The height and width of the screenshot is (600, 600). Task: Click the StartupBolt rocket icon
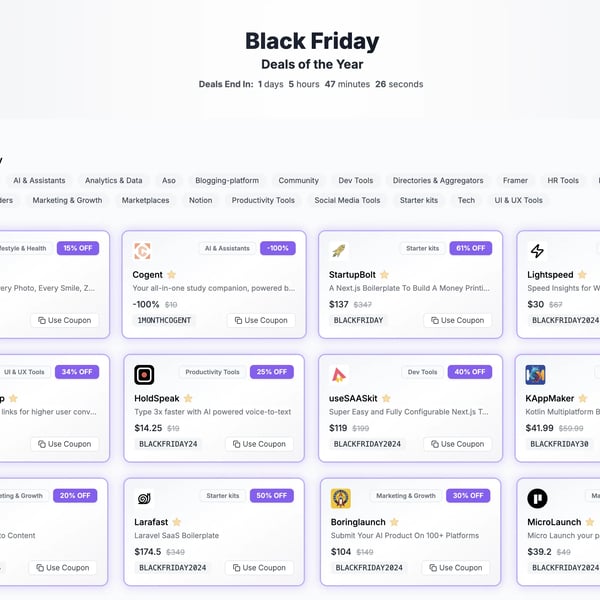point(339,251)
